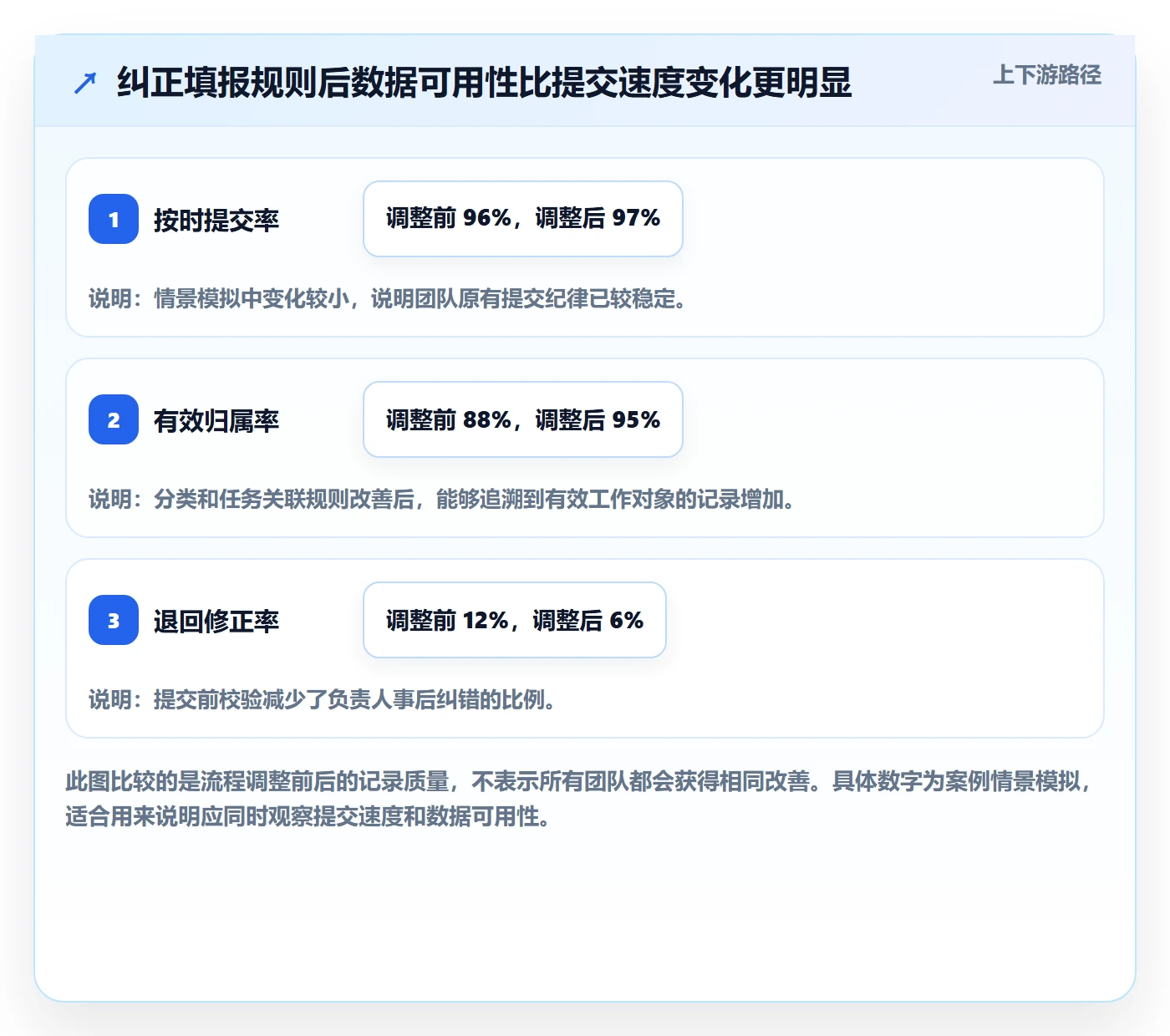Screen dimensions: 1170x1036
Task: Click the trend arrow icon beside the title
Action: tap(85, 83)
